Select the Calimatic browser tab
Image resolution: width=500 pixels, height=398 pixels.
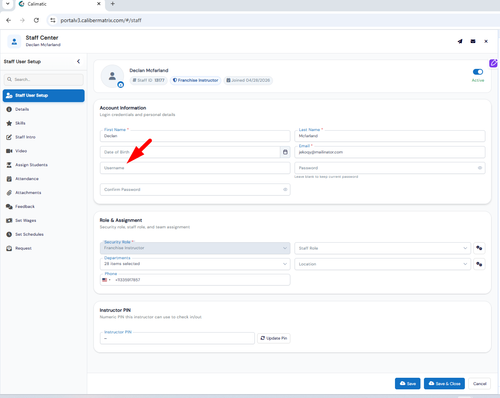[x=59, y=4]
